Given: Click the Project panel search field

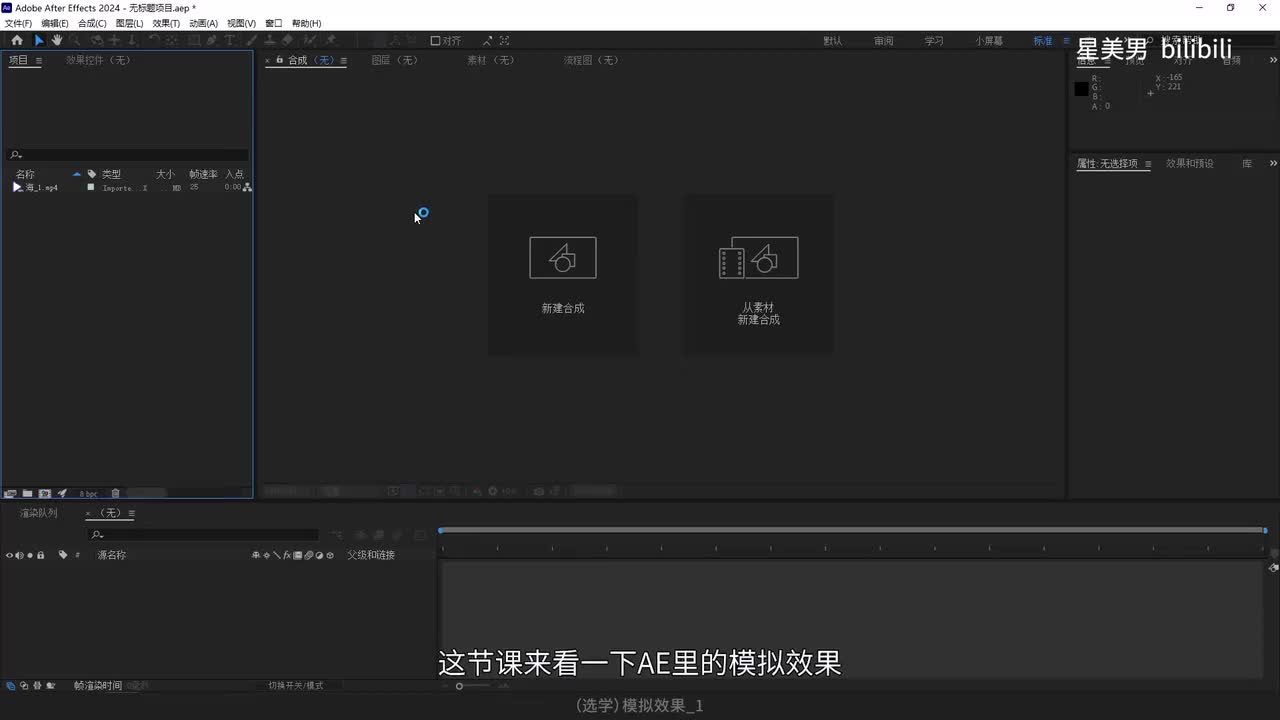Looking at the screenshot, I should [x=127, y=155].
